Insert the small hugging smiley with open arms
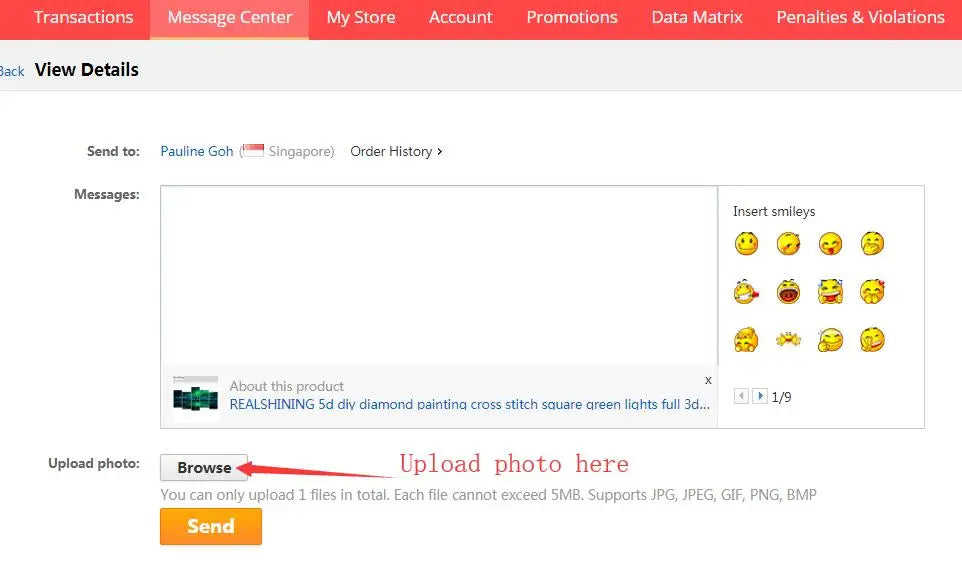This screenshot has height=573, width=962. [788, 340]
